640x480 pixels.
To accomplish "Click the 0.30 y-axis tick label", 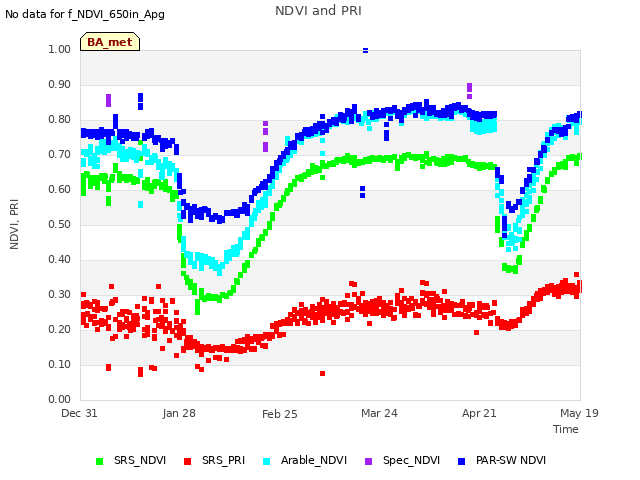I will [x=60, y=294].
